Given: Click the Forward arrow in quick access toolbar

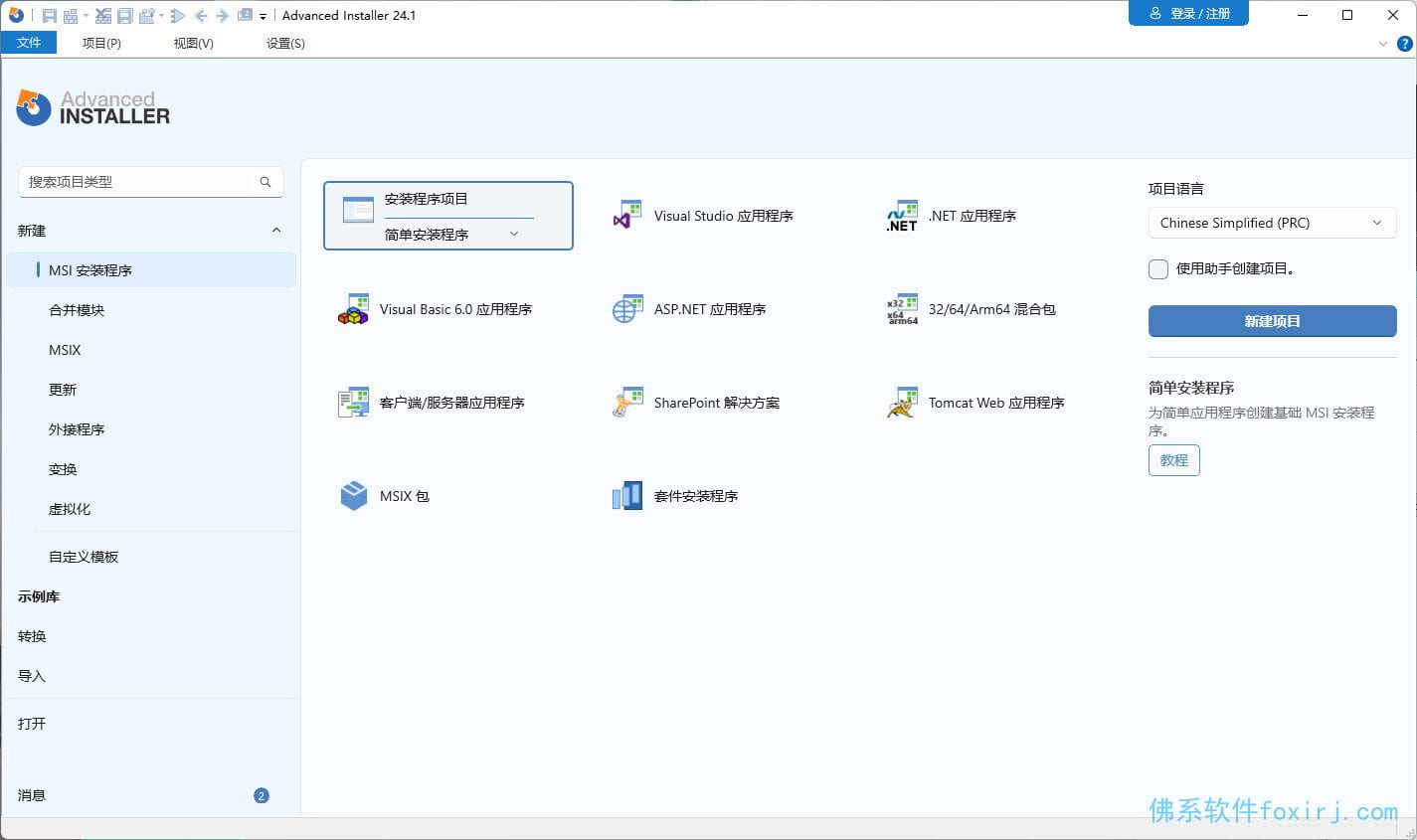Looking at the screenshot, I should (x=222, y=16).
